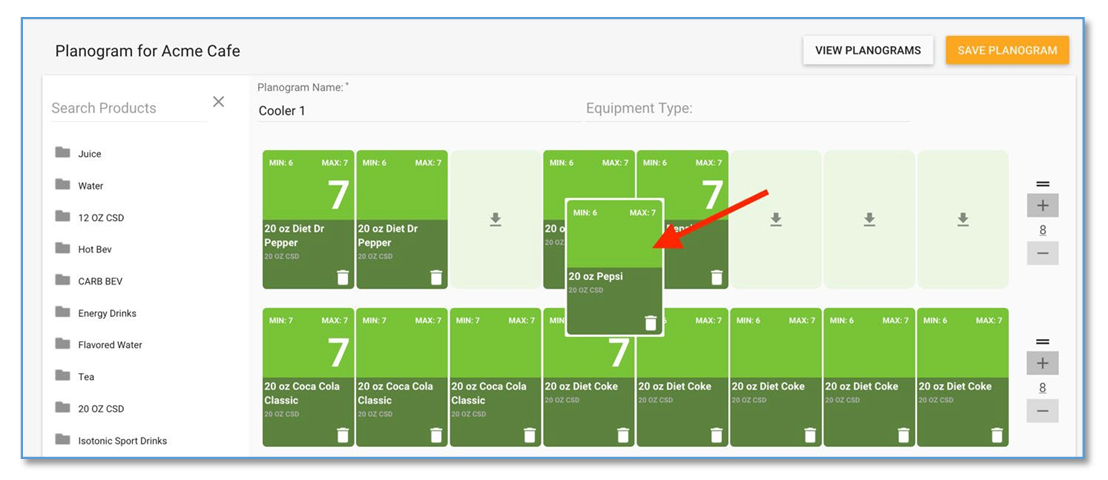Open the Energy Drinks folder
The height and width of the screenshot is (480, 1108).
point(95,312)
